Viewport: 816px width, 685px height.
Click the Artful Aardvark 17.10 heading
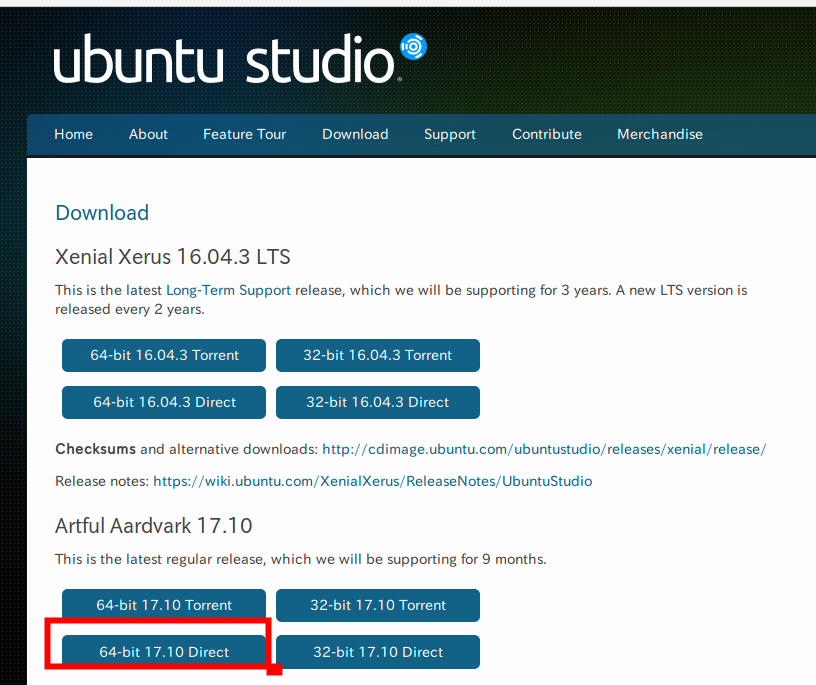(154, 526)
